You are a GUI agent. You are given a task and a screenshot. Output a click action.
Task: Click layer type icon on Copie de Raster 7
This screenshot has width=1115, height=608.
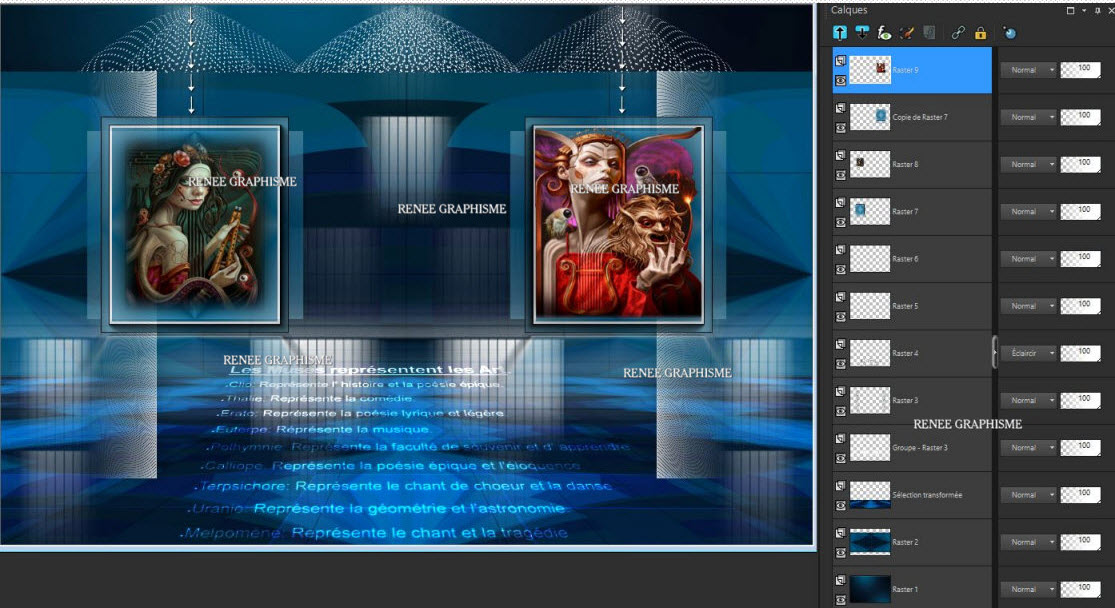pyautogui.click(x=841, y=108)
